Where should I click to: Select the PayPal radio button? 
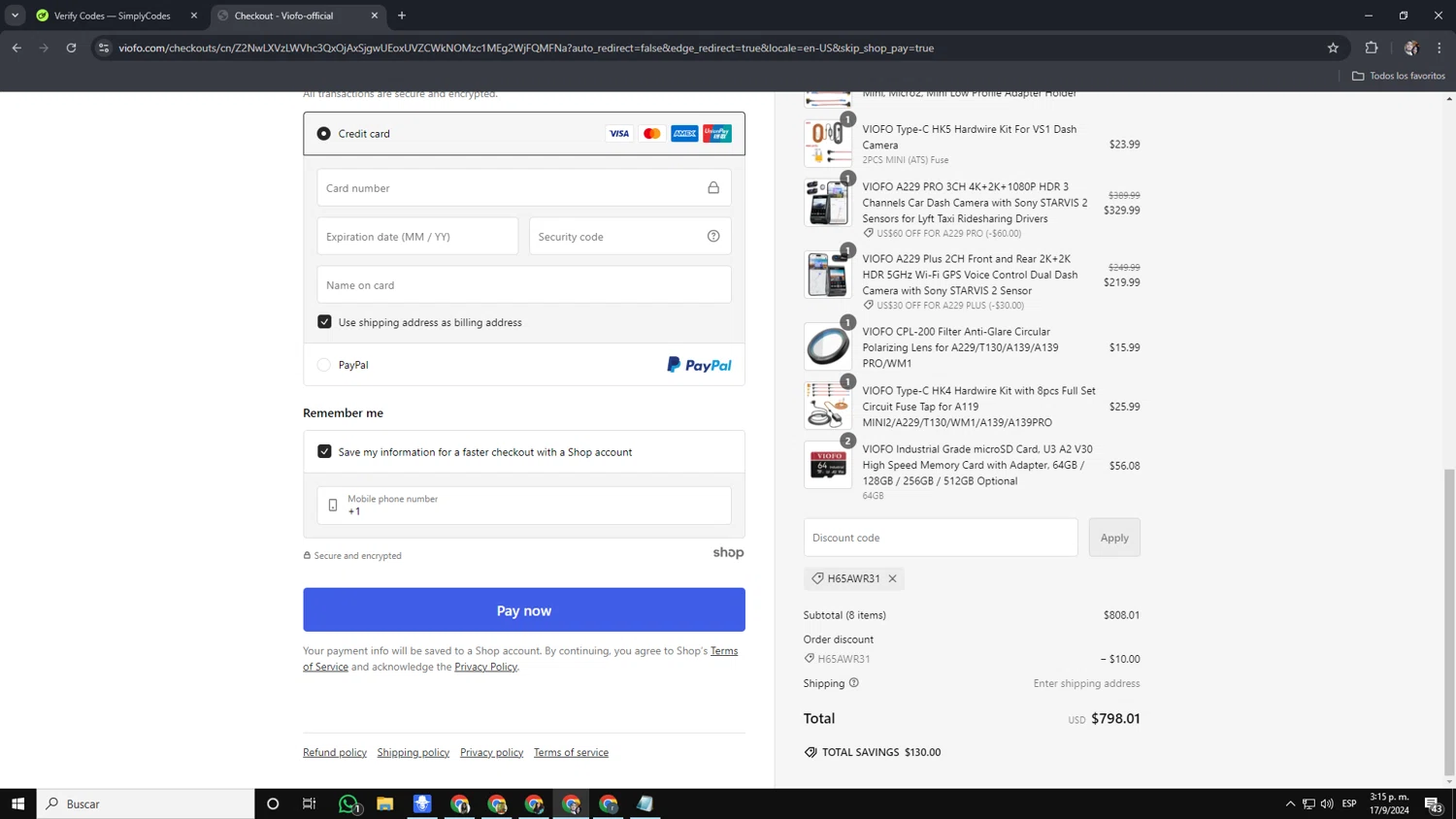pyautogui.click(x=323, y=365)
